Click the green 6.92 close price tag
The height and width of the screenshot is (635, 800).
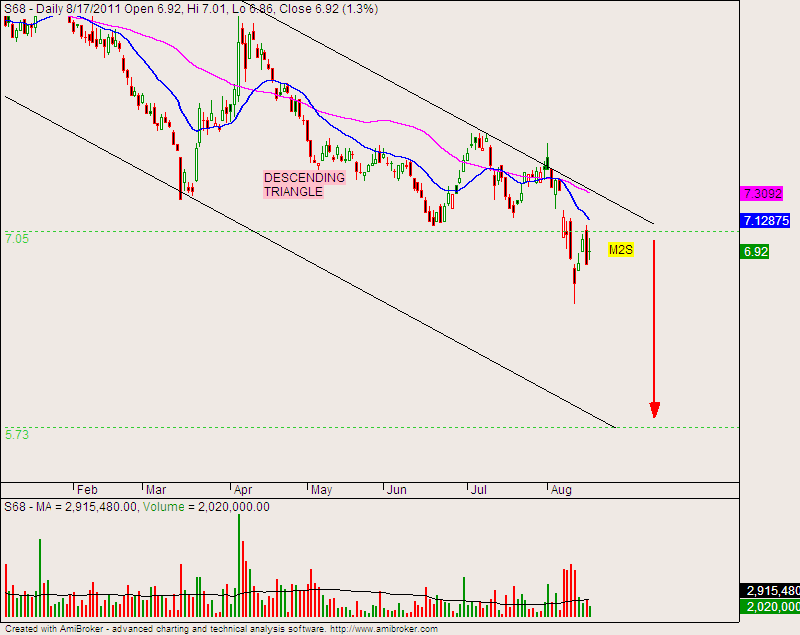coord(756,252)
